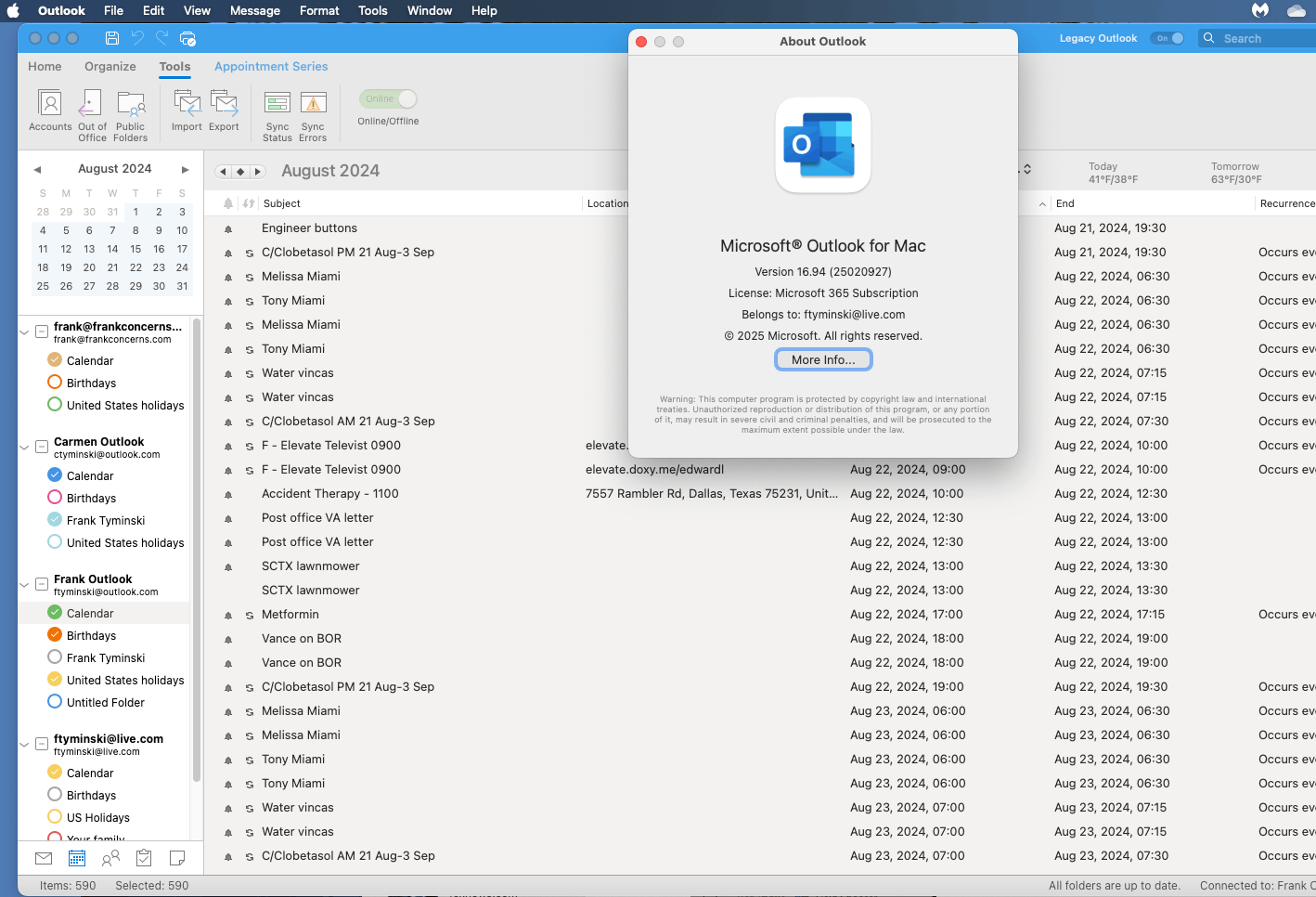
Task: Click the More Info button in About Outlook
Action: [822, 361]
